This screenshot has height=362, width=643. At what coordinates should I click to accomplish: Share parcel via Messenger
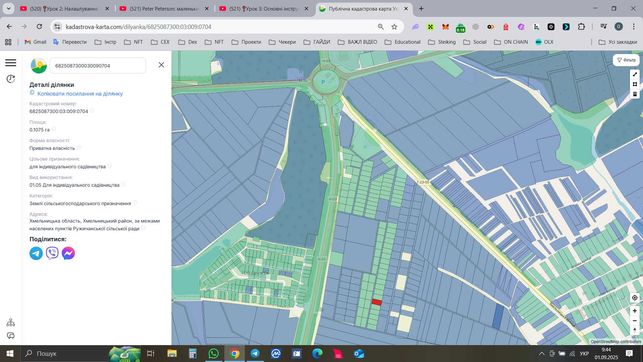click(68, 253)
